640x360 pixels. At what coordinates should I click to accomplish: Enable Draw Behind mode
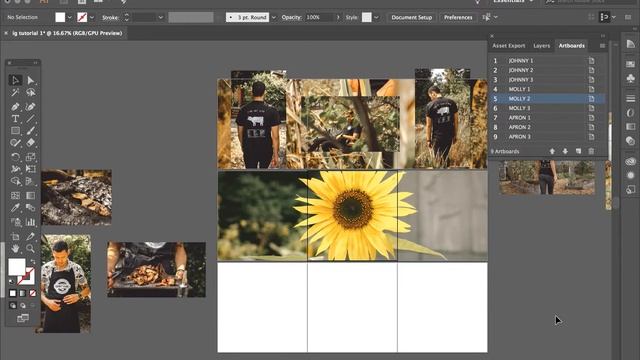pos(22,305)
